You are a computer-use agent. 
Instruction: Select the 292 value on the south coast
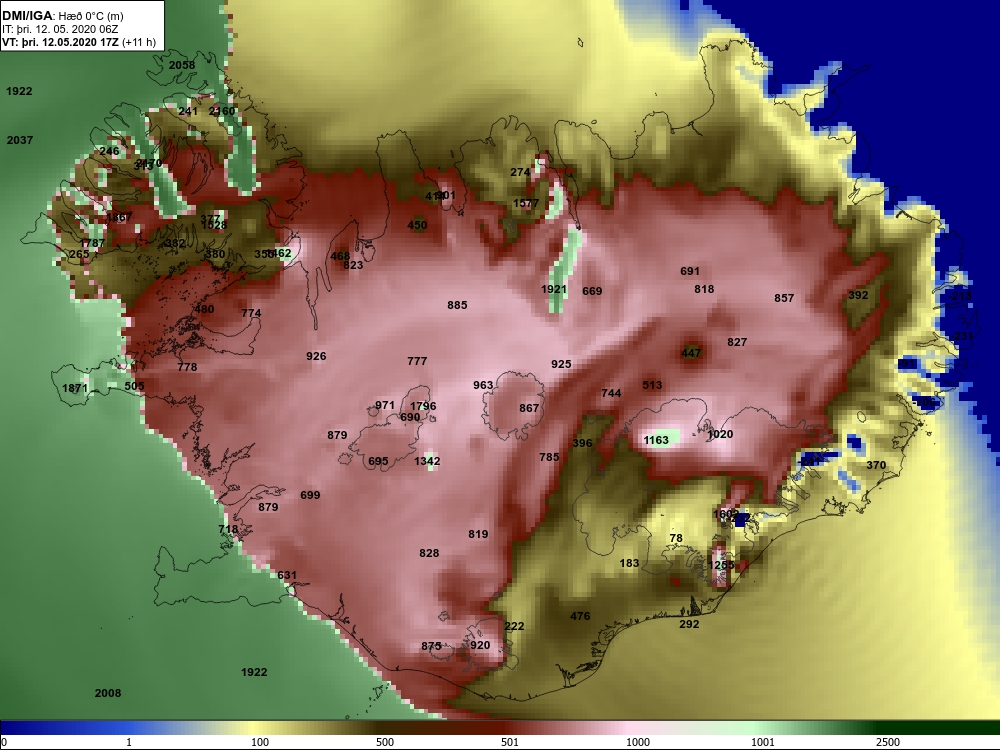[x=689, y=624]
